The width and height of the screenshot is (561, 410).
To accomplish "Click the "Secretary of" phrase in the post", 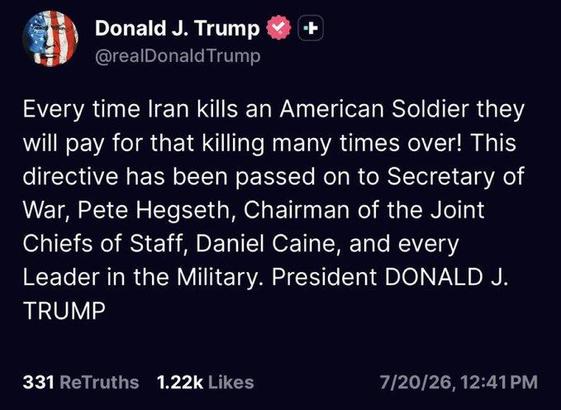I will [455, 177].
